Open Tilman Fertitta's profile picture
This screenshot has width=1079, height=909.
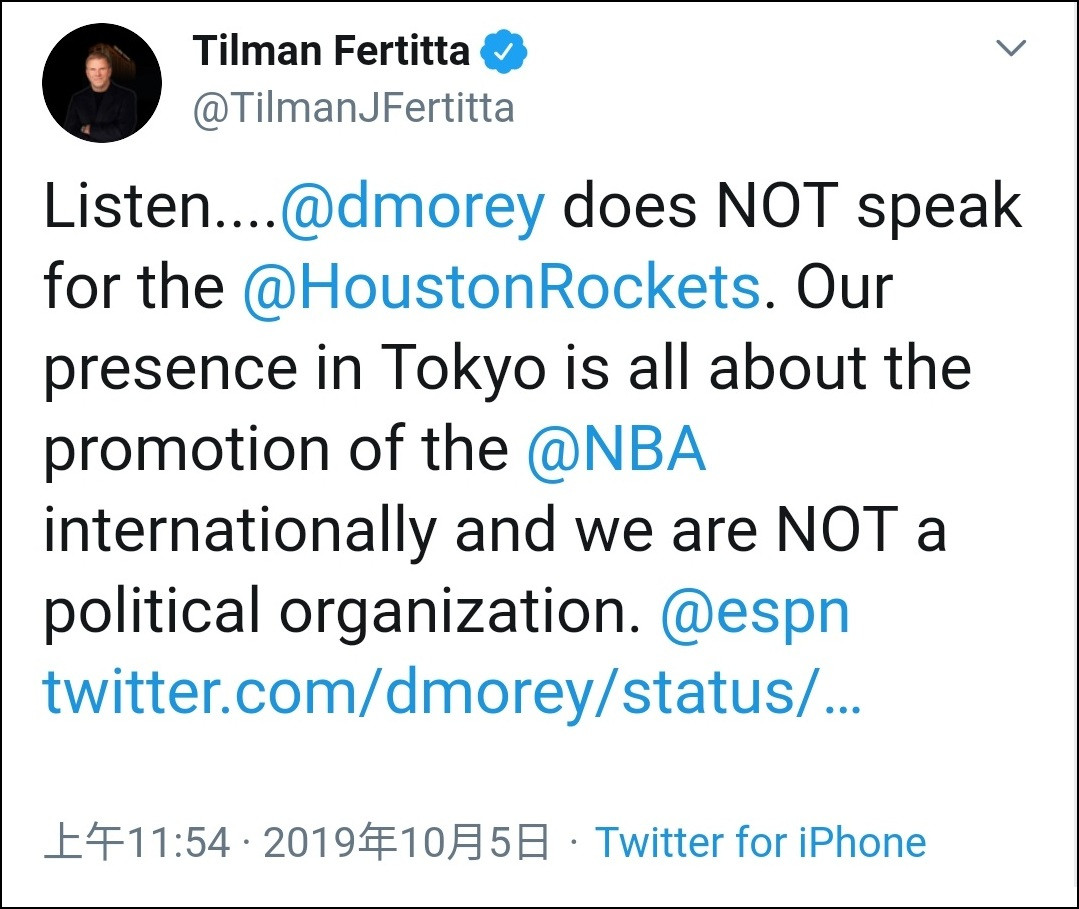(x=102, y=83)
